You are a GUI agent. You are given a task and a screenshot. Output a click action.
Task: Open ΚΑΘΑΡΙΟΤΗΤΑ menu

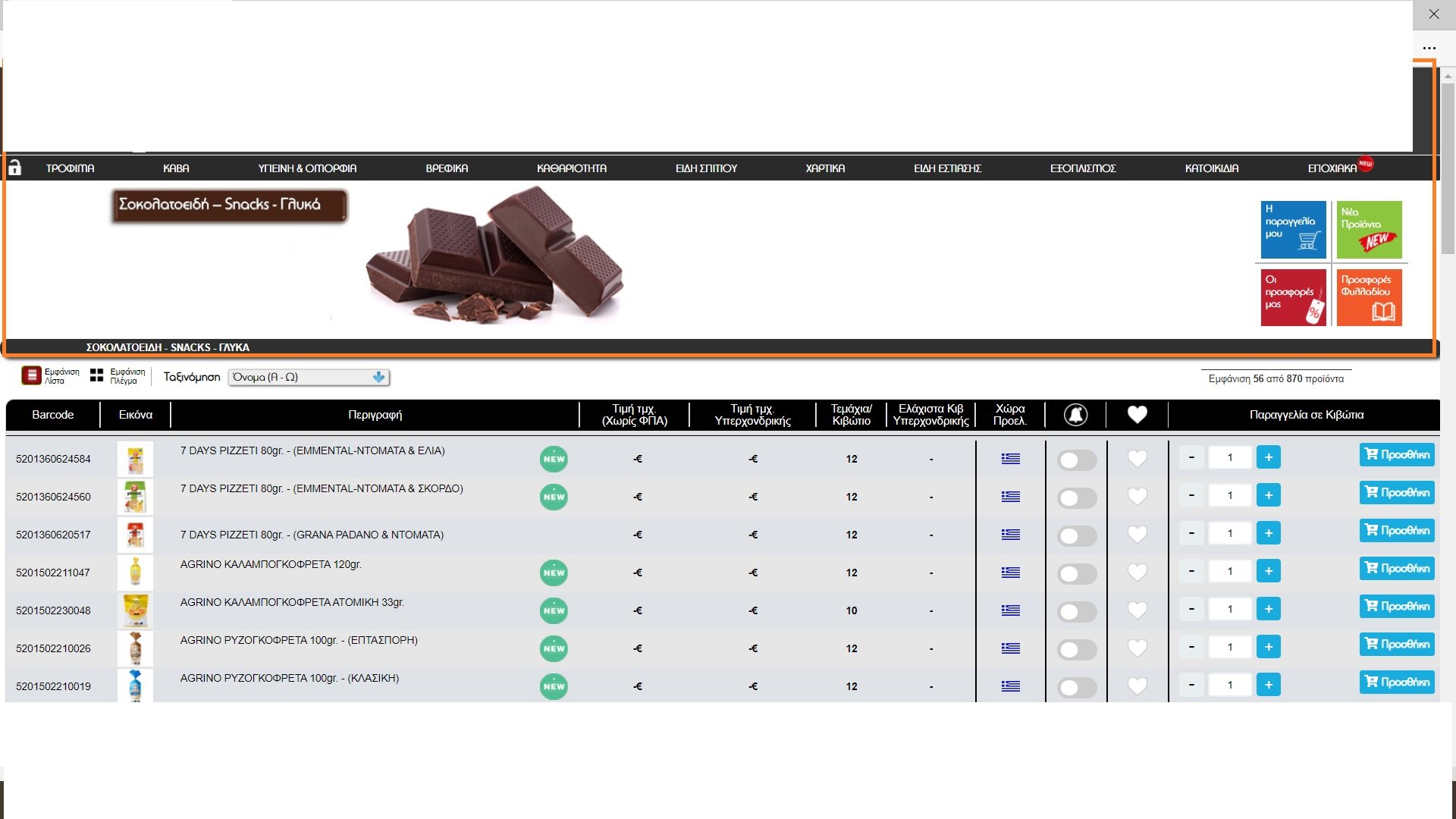point(572,168)
